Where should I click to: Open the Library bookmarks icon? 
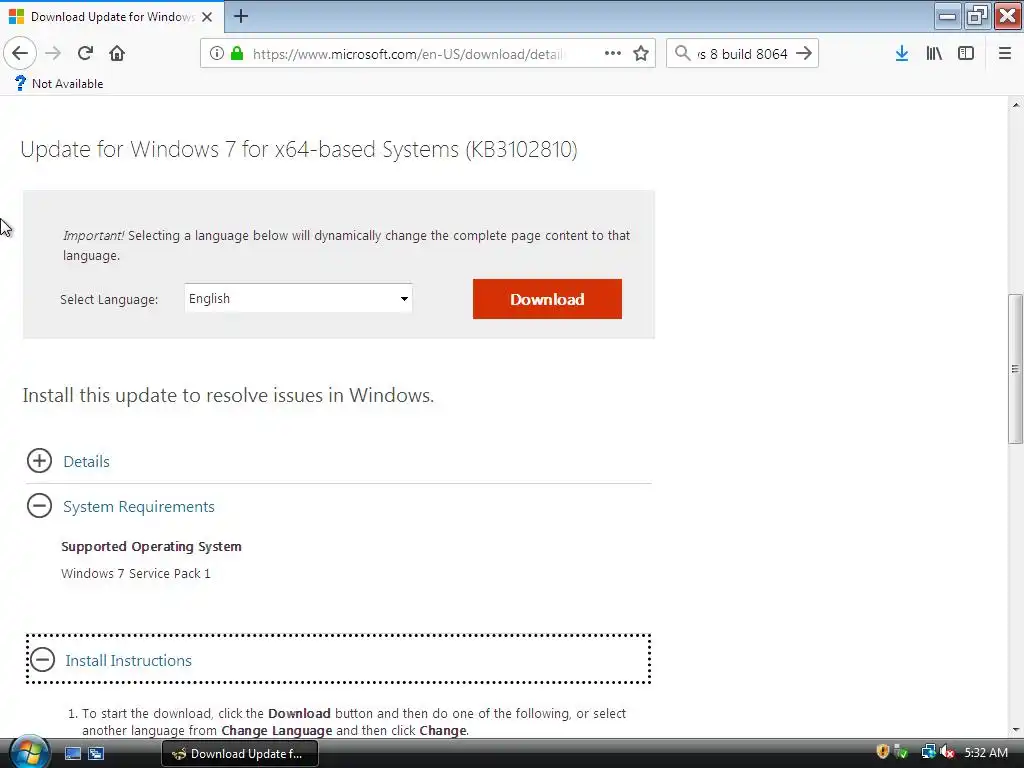934,54
